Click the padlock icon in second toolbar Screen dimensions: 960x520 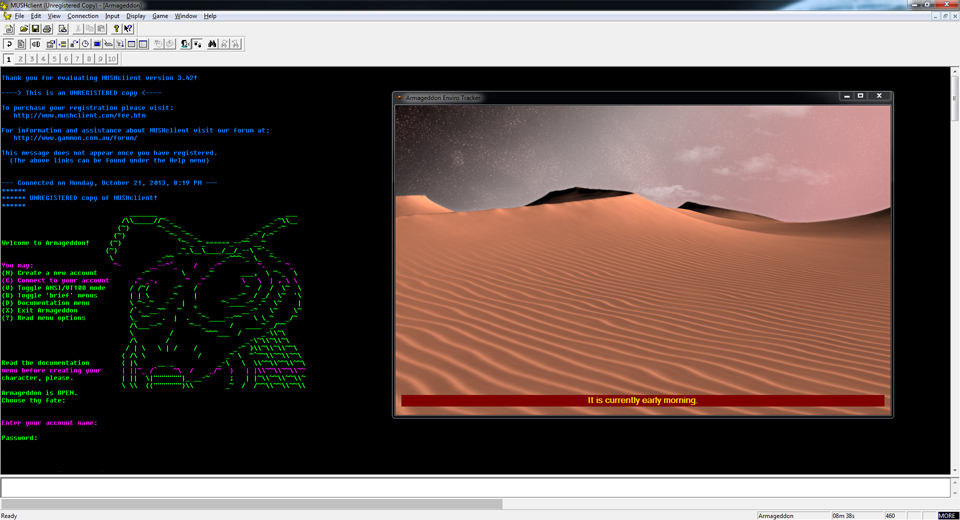74,44
